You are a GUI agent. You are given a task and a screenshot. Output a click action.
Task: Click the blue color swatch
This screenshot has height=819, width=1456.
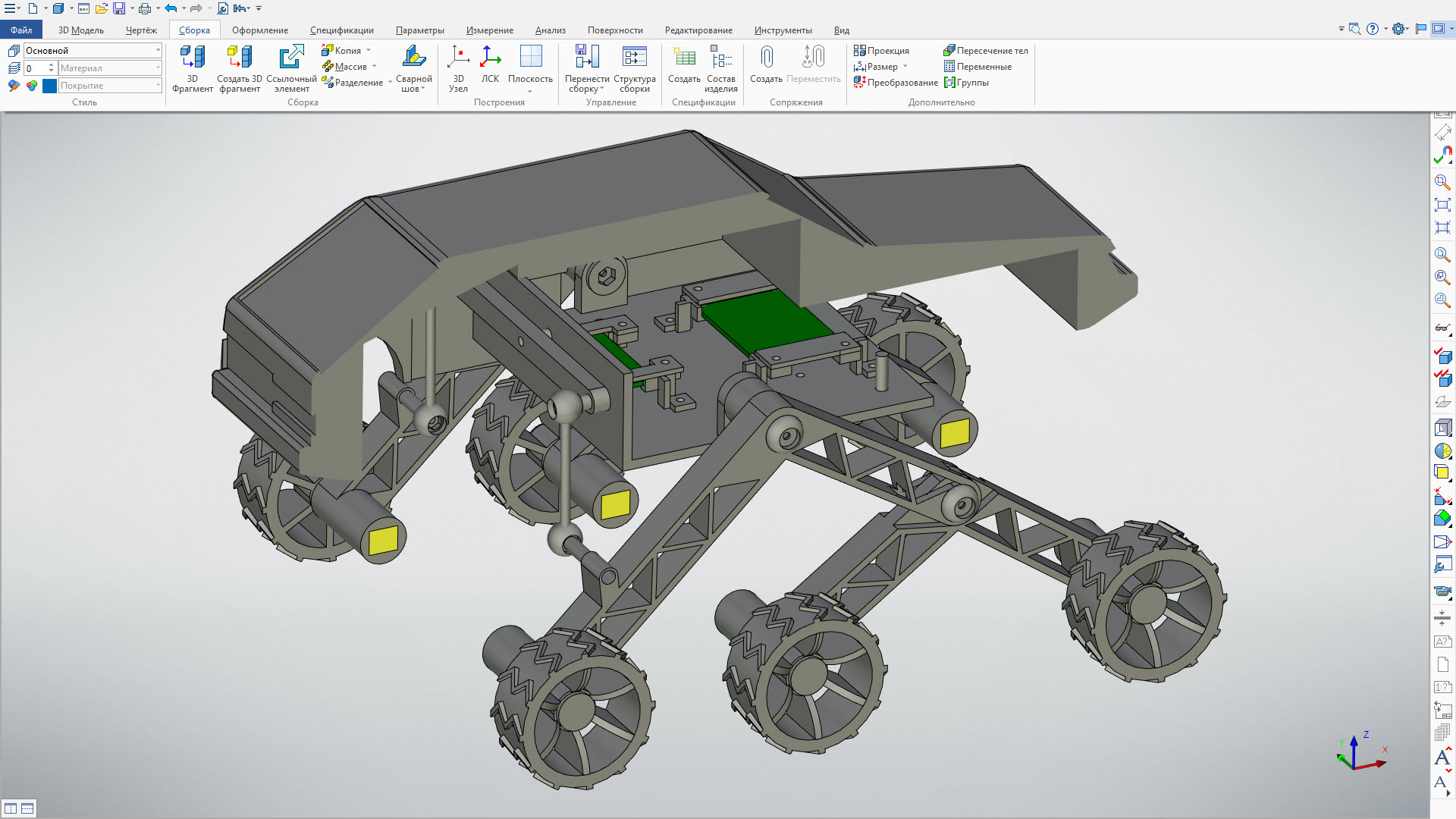(x=49, y=86)
